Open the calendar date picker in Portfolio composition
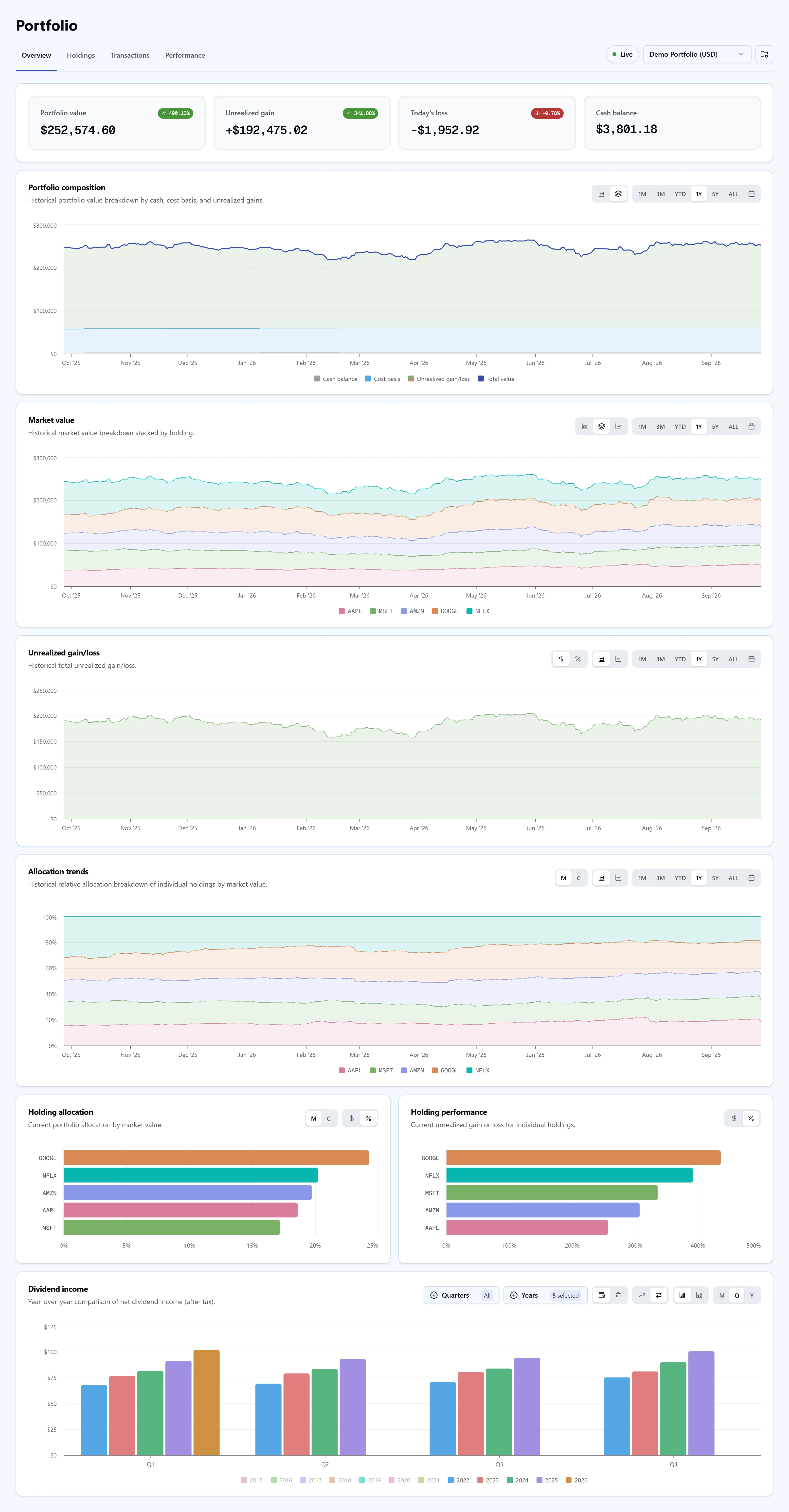 (x=752, y=194)
